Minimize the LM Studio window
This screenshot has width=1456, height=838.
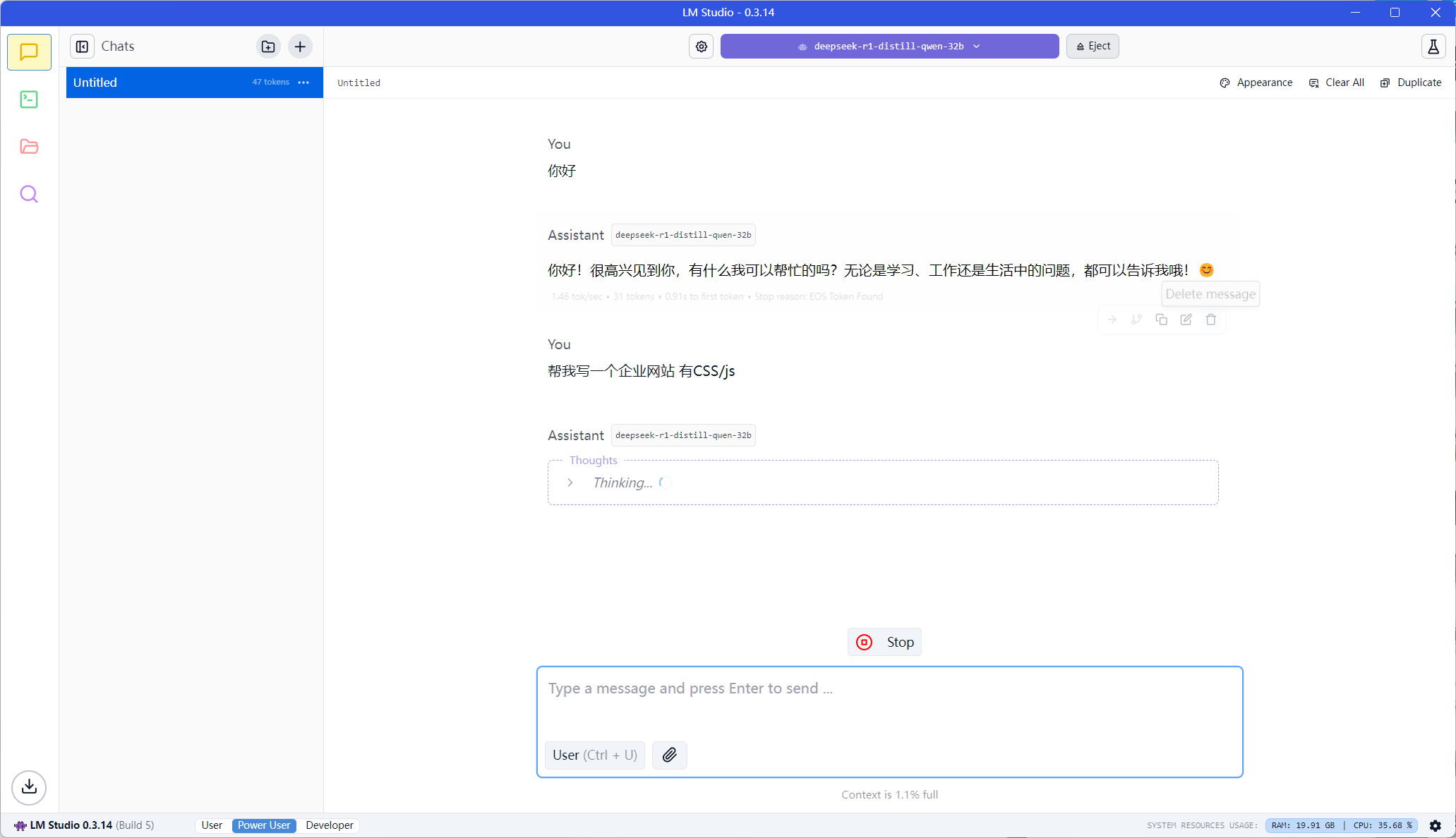(x=1355, y=13)
